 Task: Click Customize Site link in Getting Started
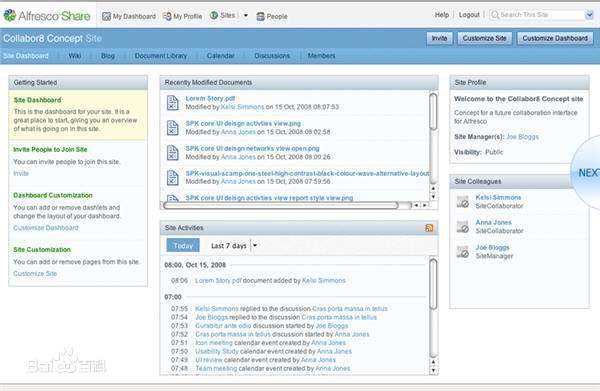tap(35, 274)
